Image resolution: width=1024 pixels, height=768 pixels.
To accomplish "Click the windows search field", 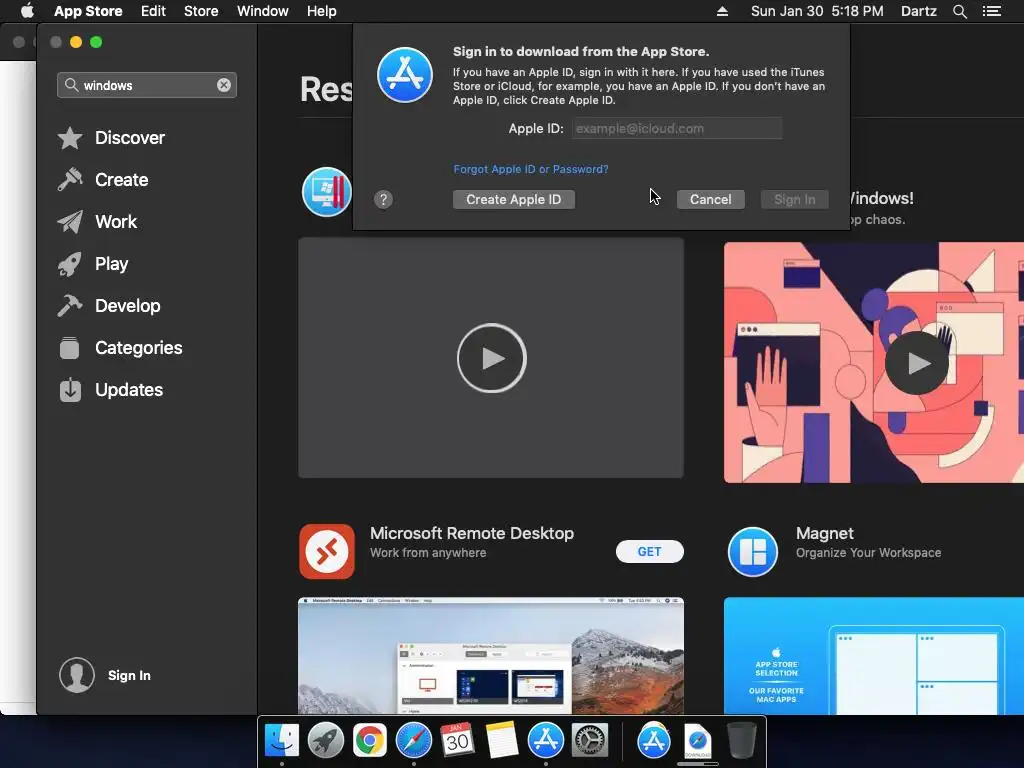I will click(147, 85).
